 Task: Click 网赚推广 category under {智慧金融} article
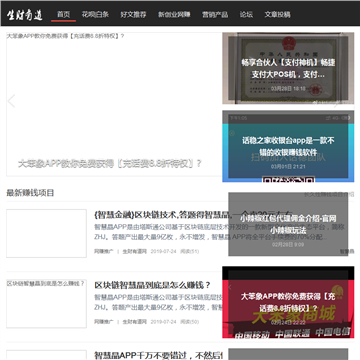104,251
